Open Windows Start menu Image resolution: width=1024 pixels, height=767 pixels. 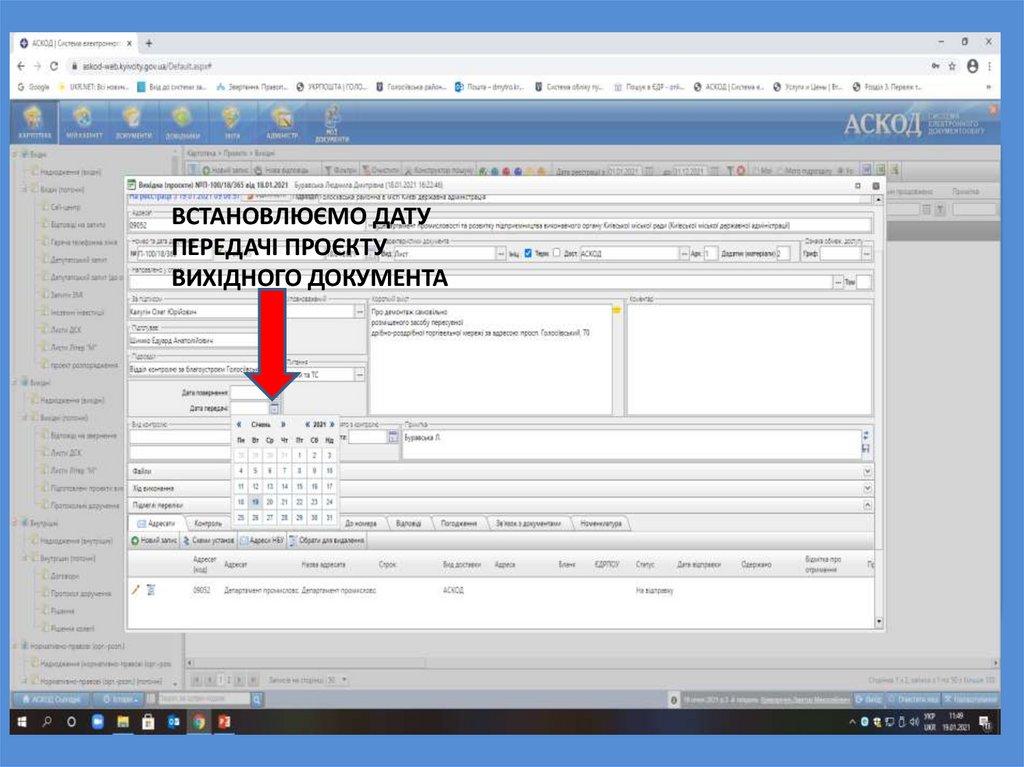[22, 722]
